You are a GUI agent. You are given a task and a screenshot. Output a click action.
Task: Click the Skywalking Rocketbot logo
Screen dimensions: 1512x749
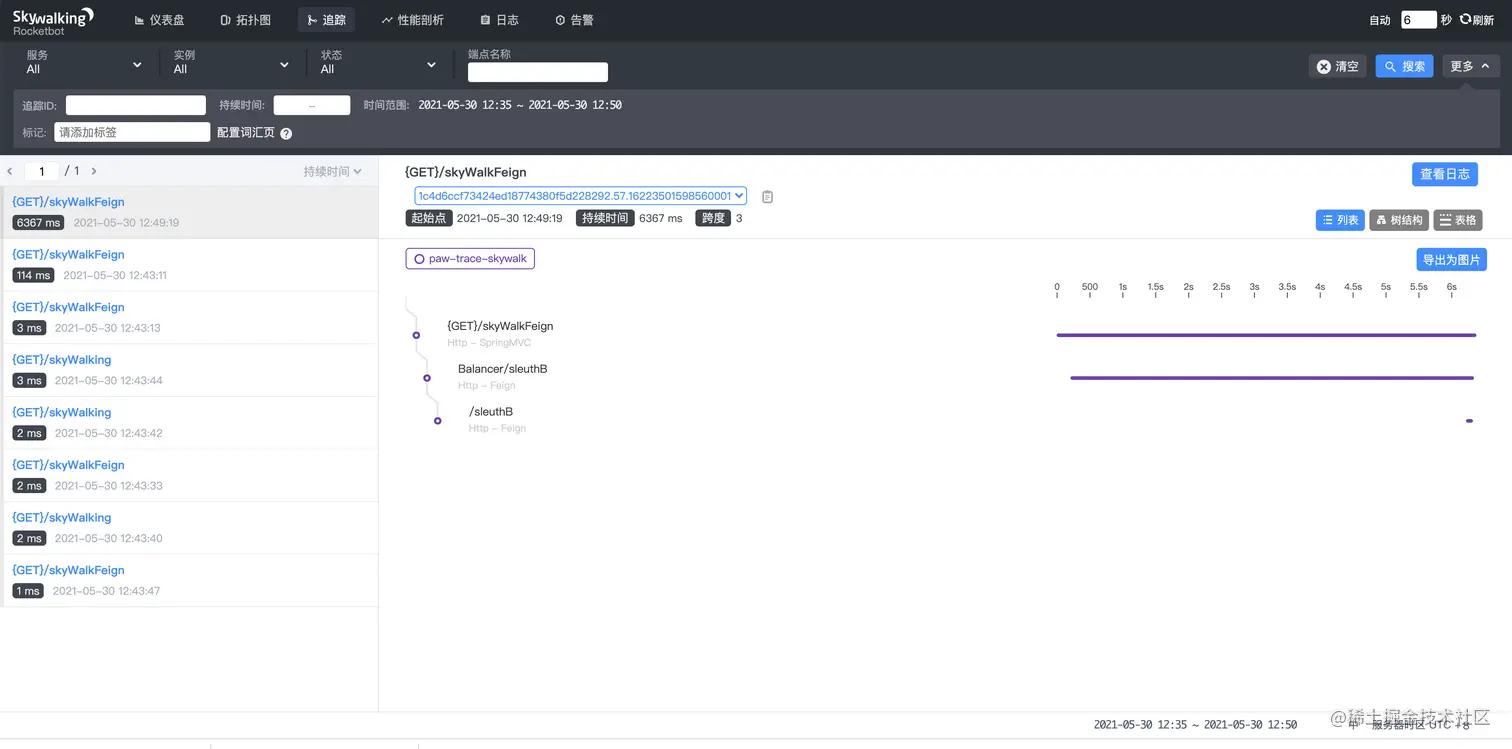click(53, 20)
